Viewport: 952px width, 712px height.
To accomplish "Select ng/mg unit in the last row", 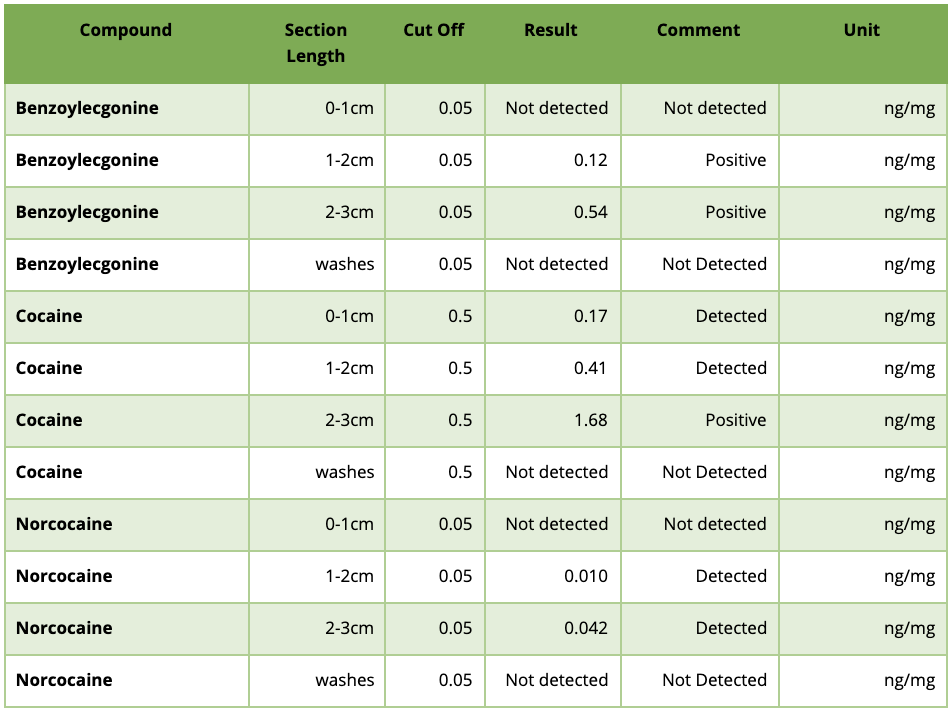I will 910,680.
